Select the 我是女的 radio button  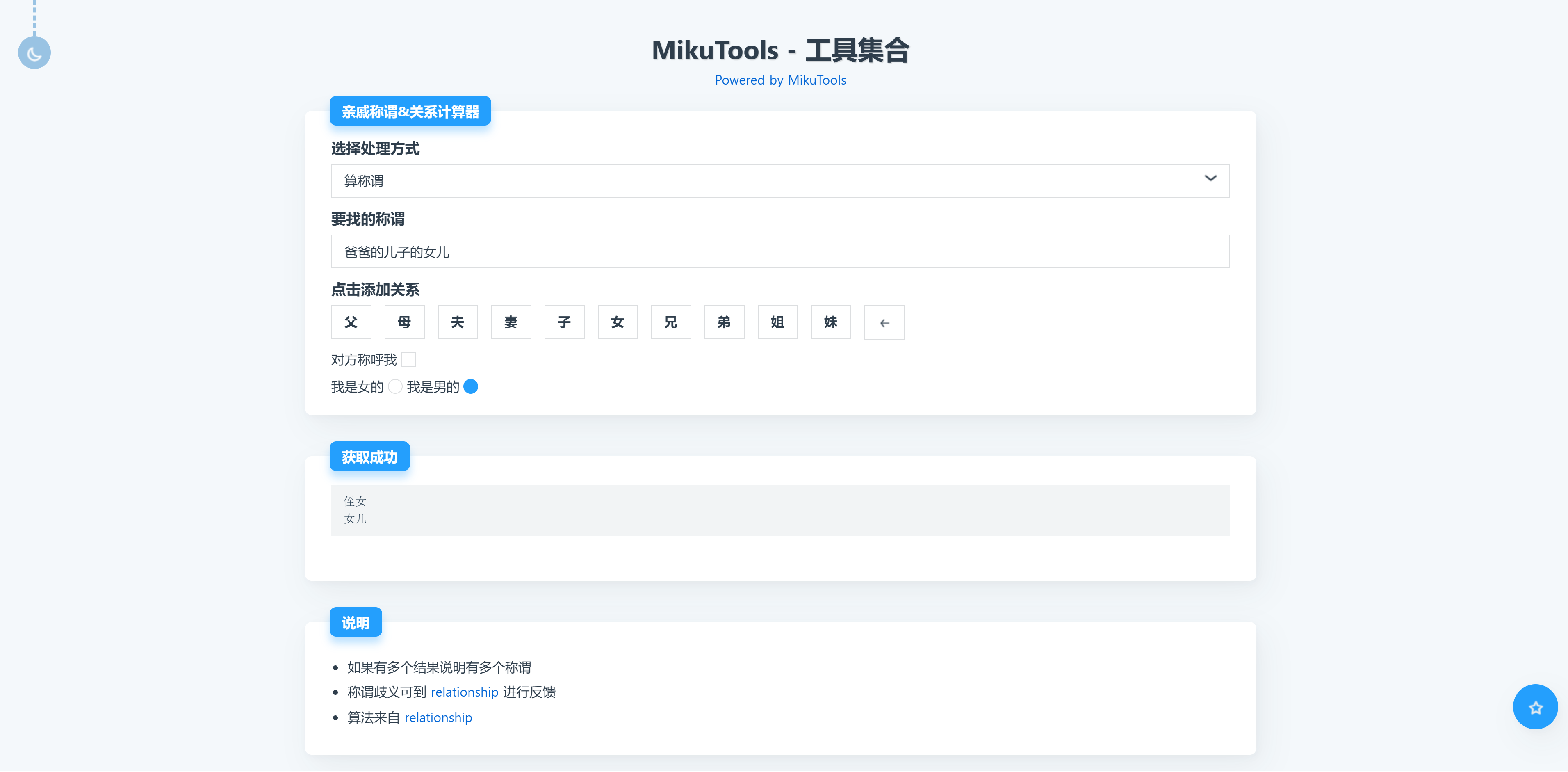coord(395,386)
